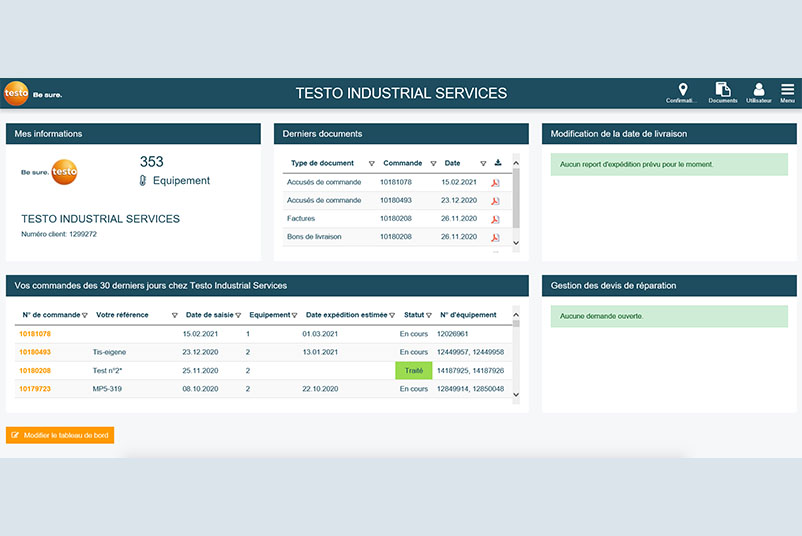Download PDF for Factures 10180208
Viewport: 802px width, 536px height.
pyautogui.click(x=495, y=219)
